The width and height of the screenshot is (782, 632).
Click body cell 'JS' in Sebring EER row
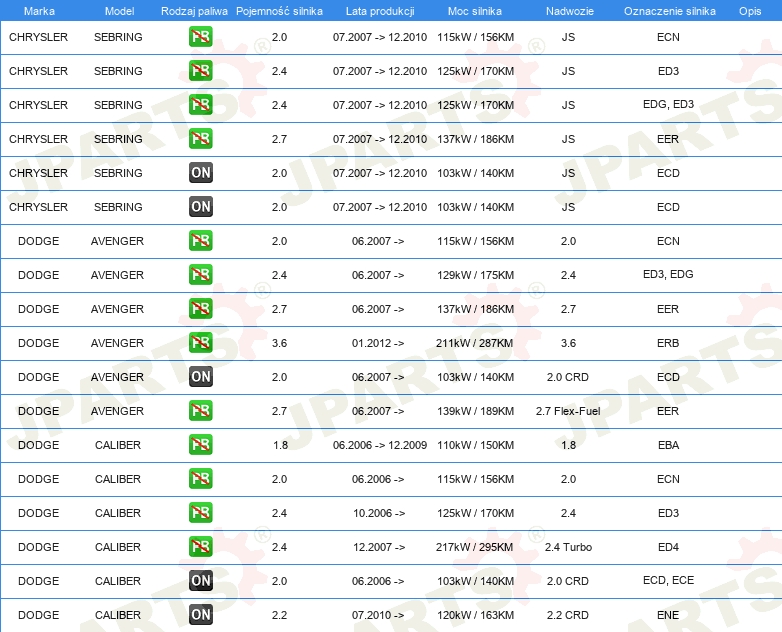[x=568, y=139]
